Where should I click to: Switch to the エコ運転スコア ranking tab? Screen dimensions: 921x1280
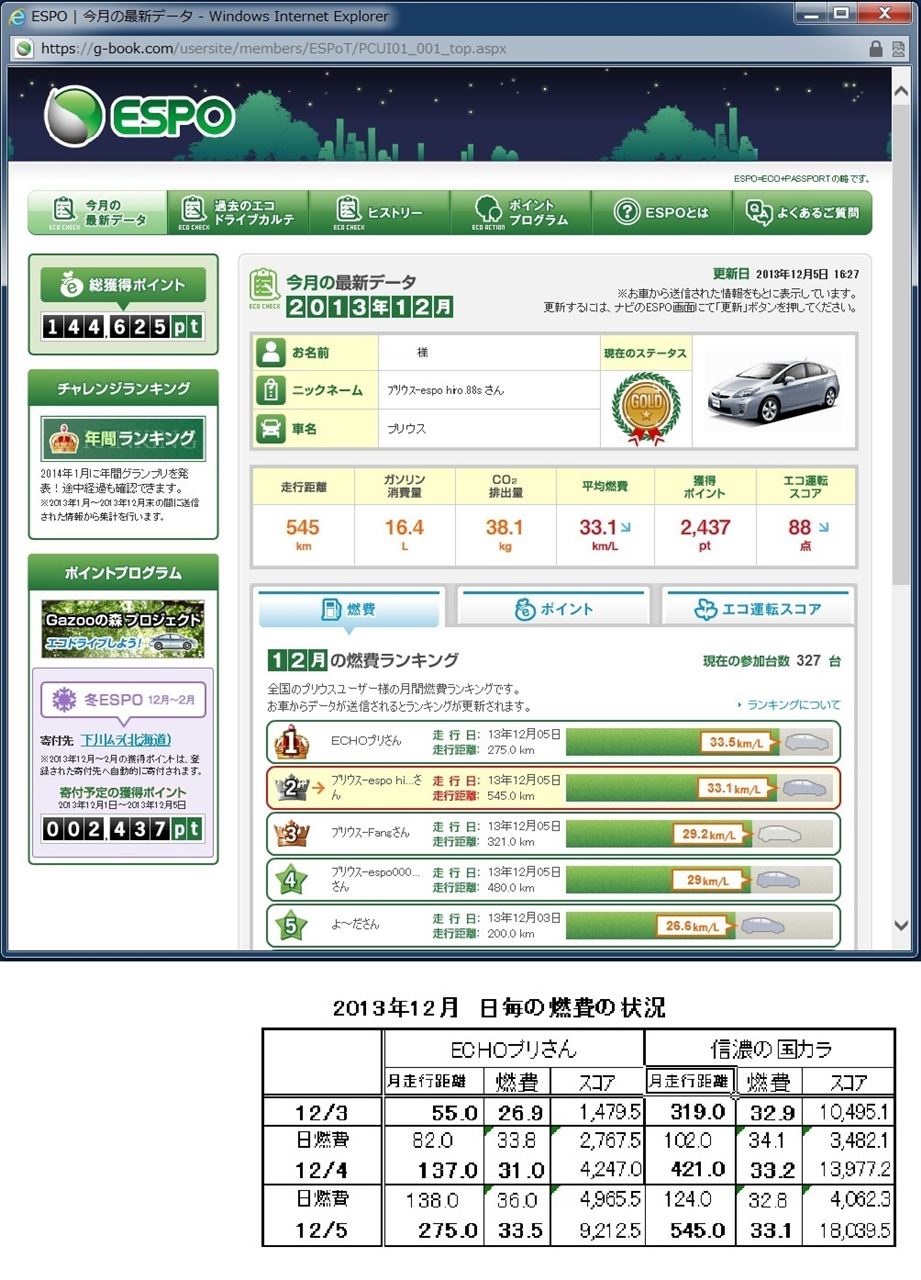[759, 609]
